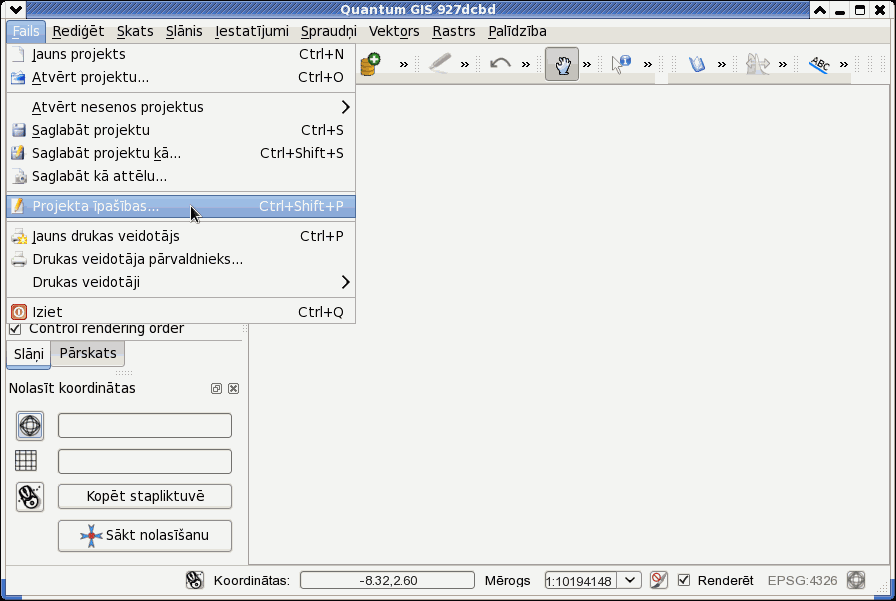Expand overflow chevron after pencil edit icon

pos(465,65)
